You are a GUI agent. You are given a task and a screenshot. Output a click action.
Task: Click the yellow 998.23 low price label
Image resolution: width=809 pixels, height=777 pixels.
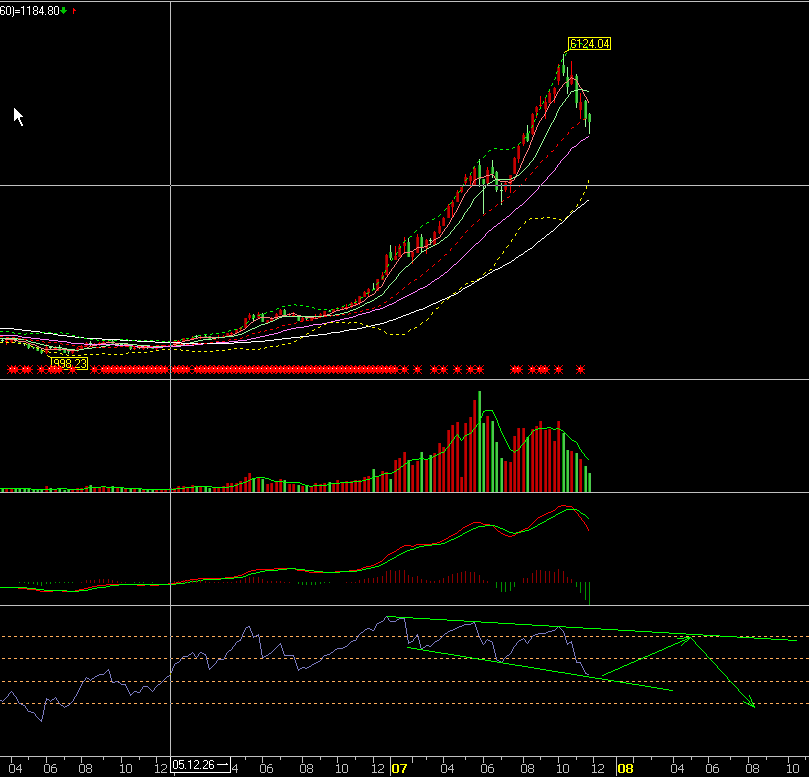[x=70, y=364]
